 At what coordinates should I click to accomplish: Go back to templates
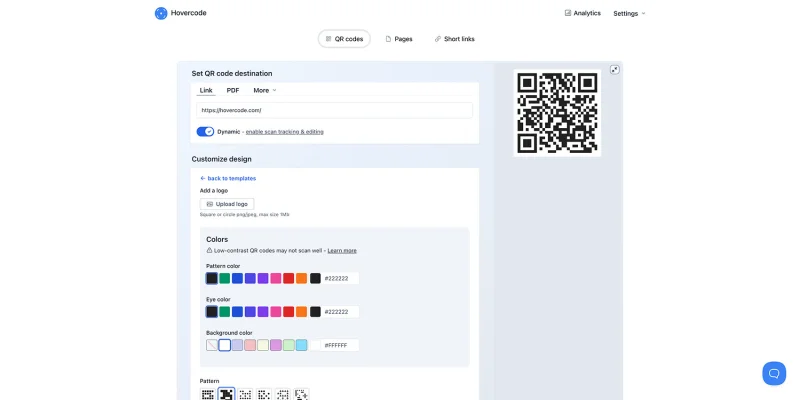click(228, 179)
